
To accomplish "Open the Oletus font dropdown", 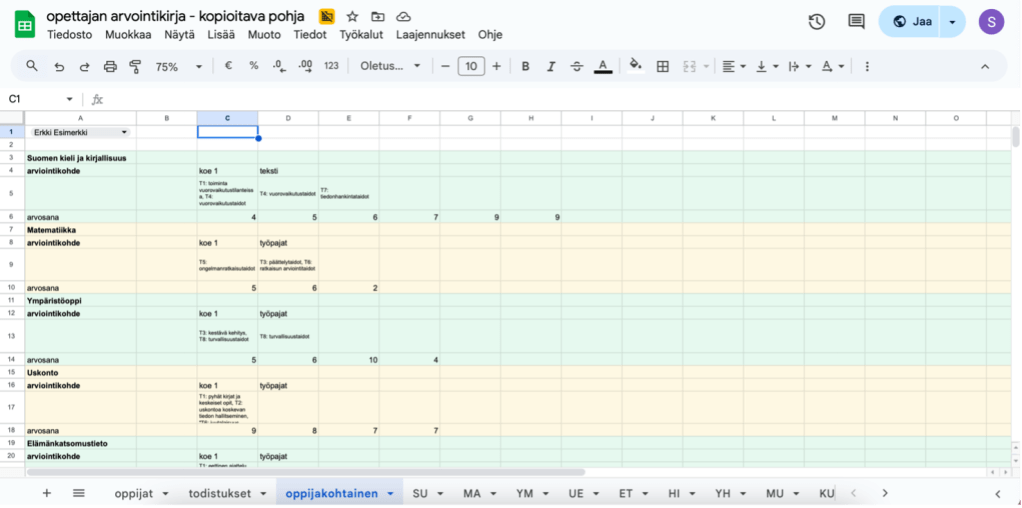I will 390,67.
